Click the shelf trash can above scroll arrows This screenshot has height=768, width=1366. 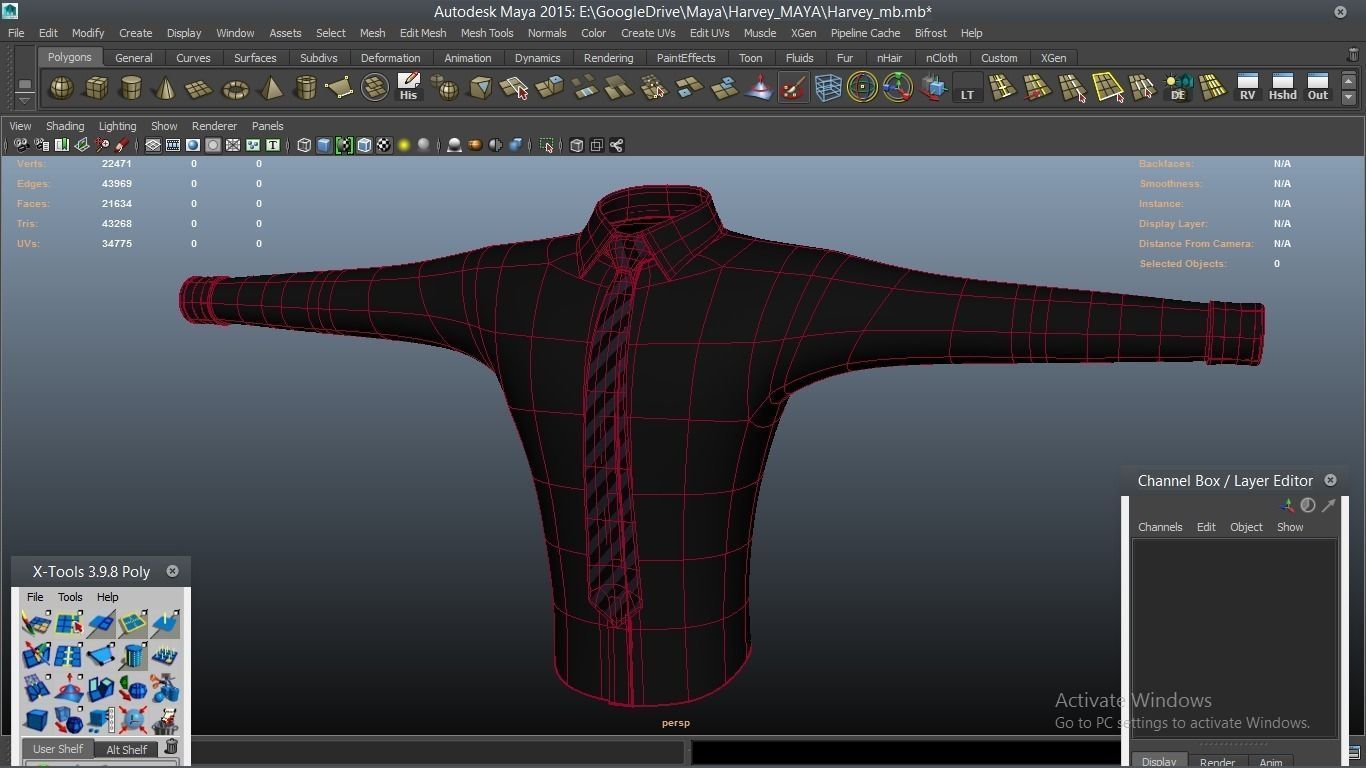coord(1354,55)
